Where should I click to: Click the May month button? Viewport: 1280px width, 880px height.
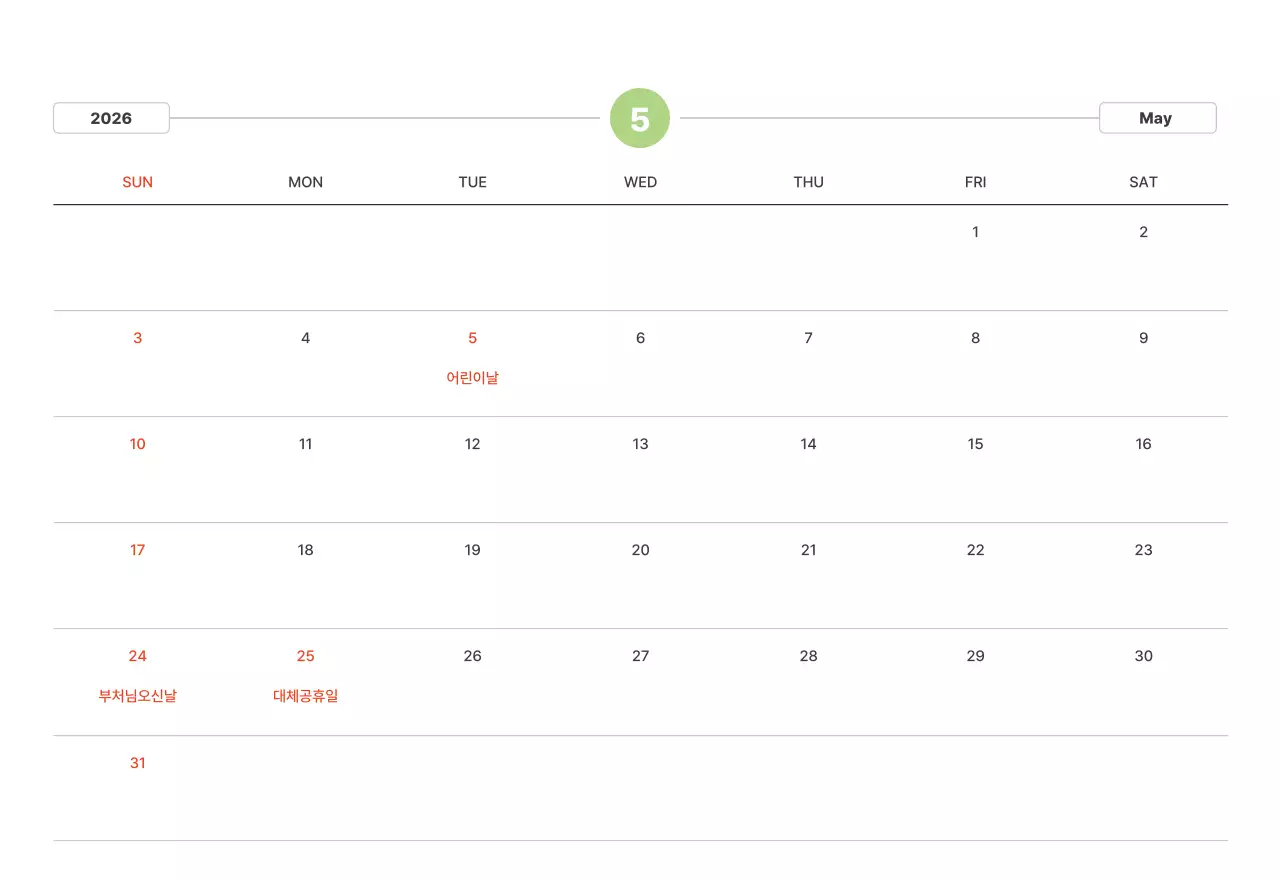tap(1157, 118)
